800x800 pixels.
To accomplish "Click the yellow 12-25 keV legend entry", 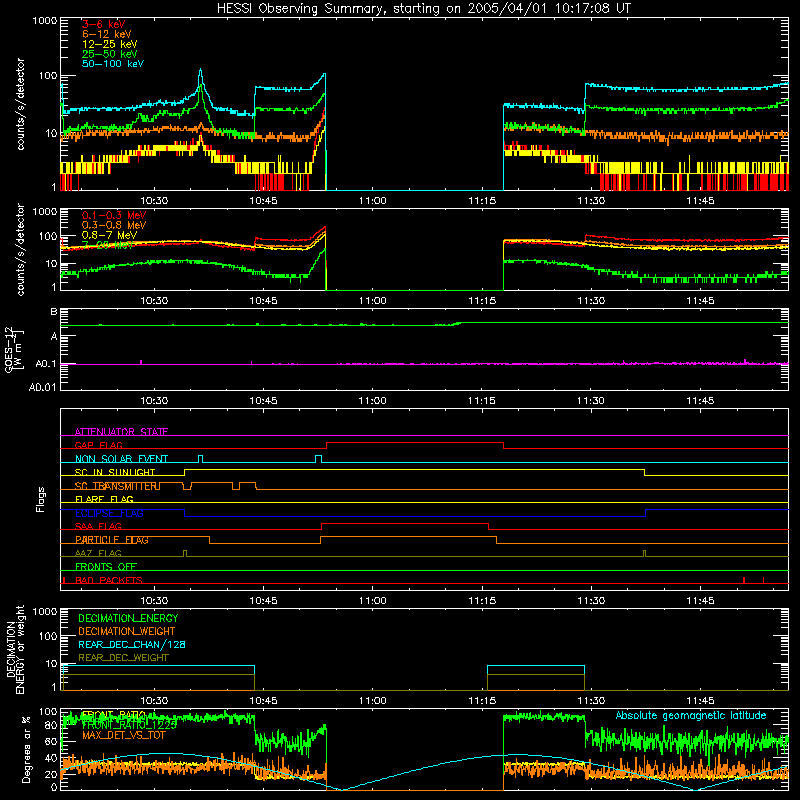I will point(110,44).
